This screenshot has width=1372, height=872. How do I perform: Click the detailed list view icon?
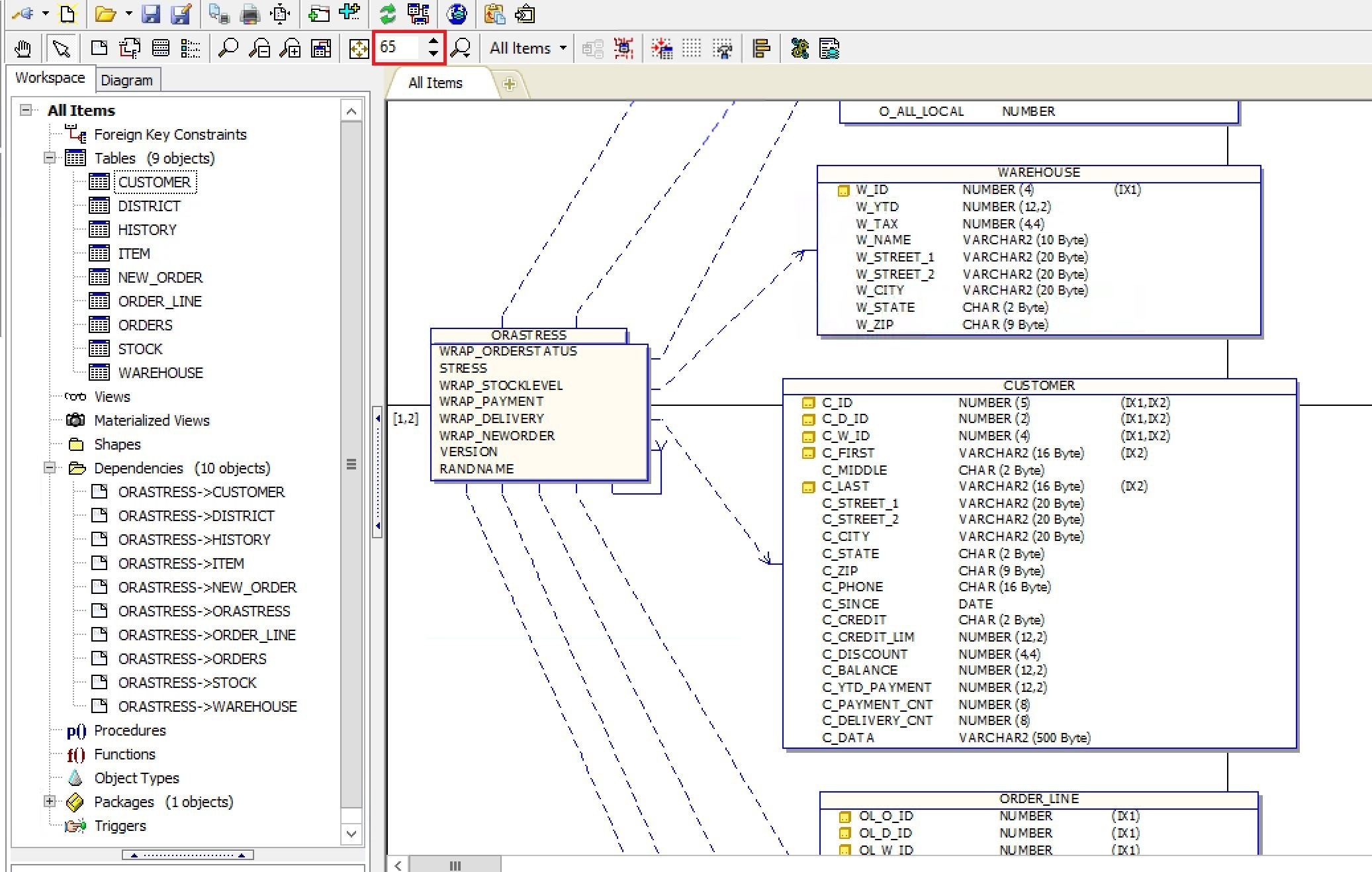point(191,48)
